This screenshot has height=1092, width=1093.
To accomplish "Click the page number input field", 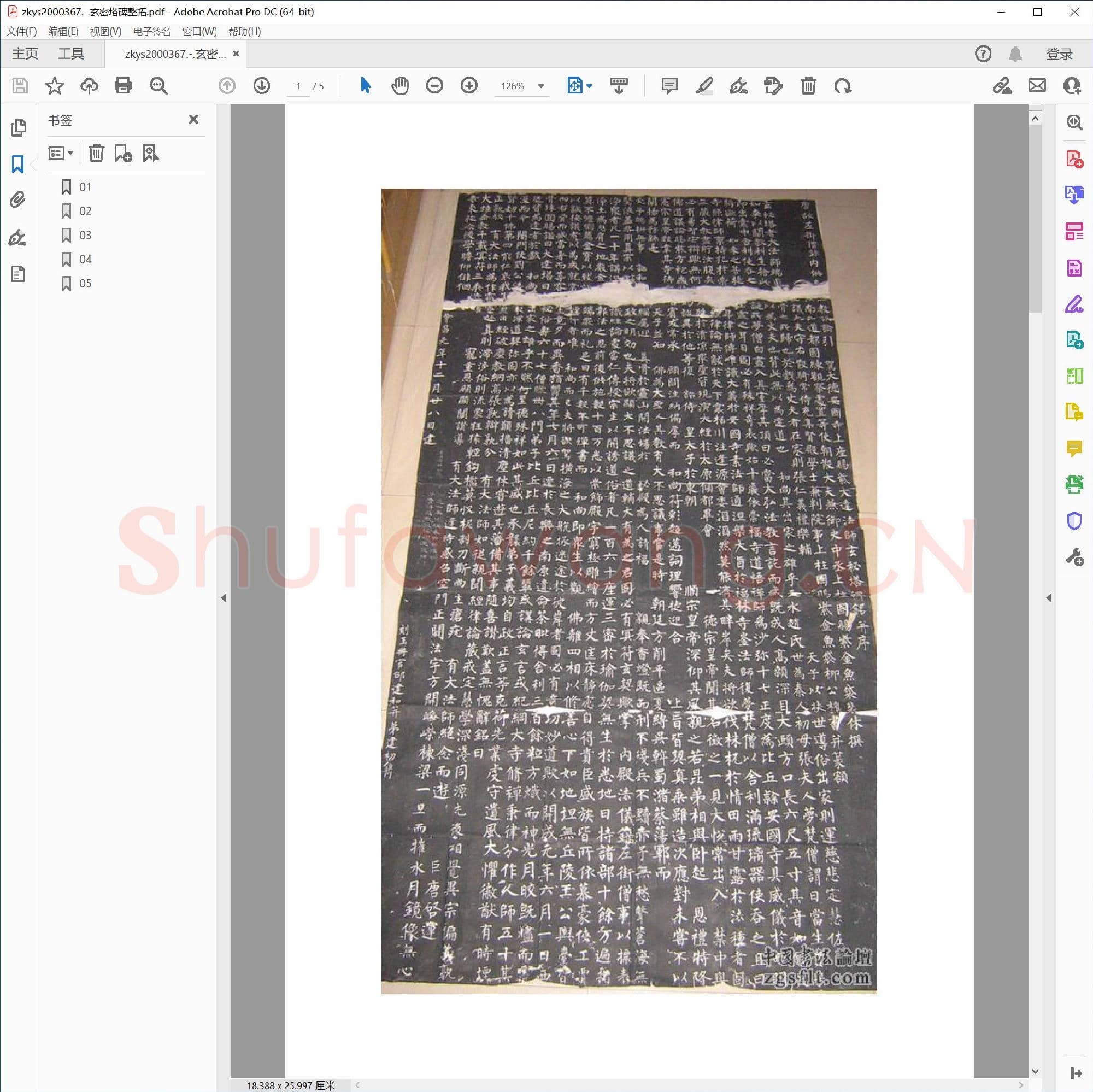I will click(298, 86).
